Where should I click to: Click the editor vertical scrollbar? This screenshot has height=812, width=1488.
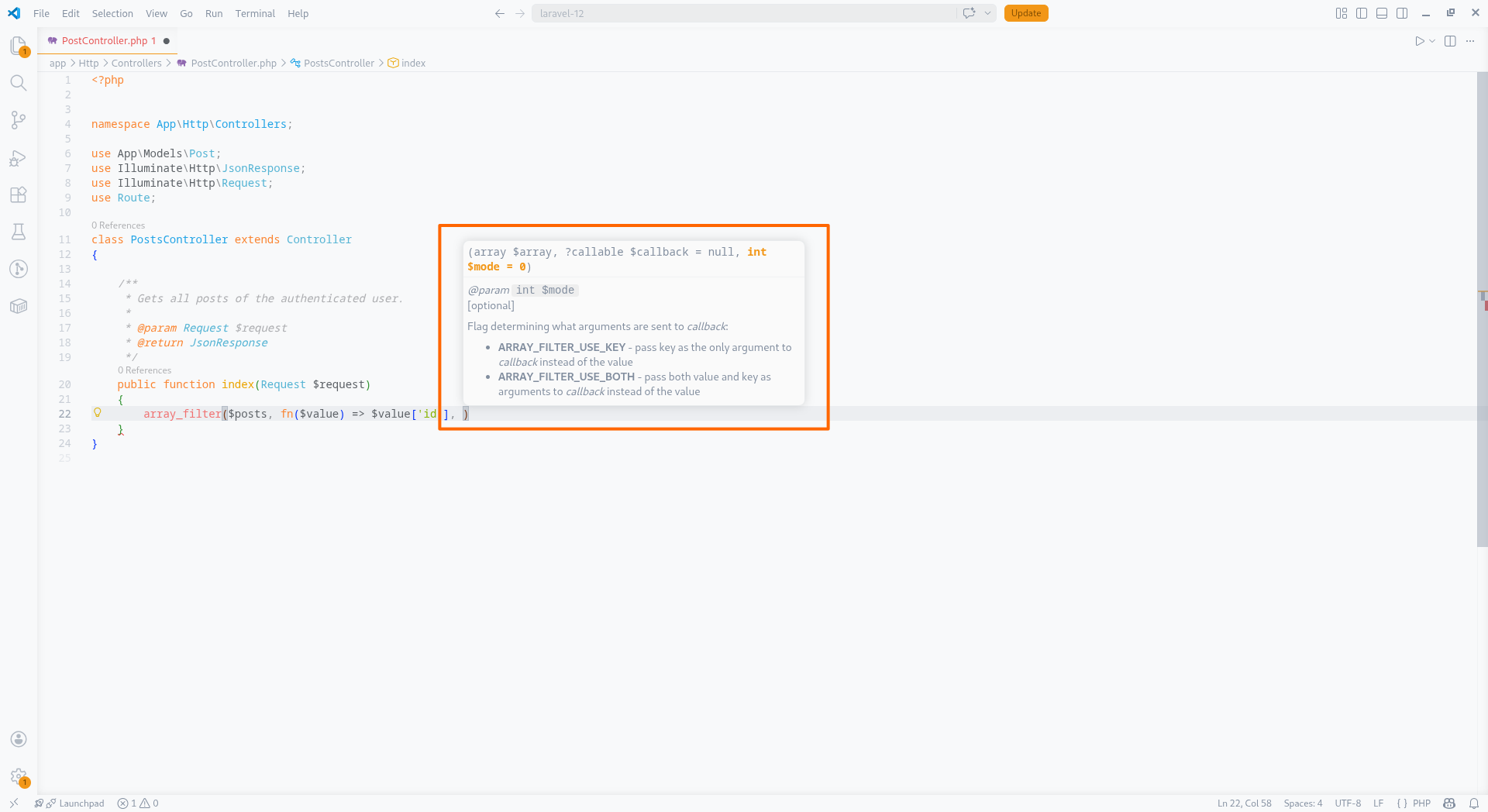click(x=1482, y=310)
